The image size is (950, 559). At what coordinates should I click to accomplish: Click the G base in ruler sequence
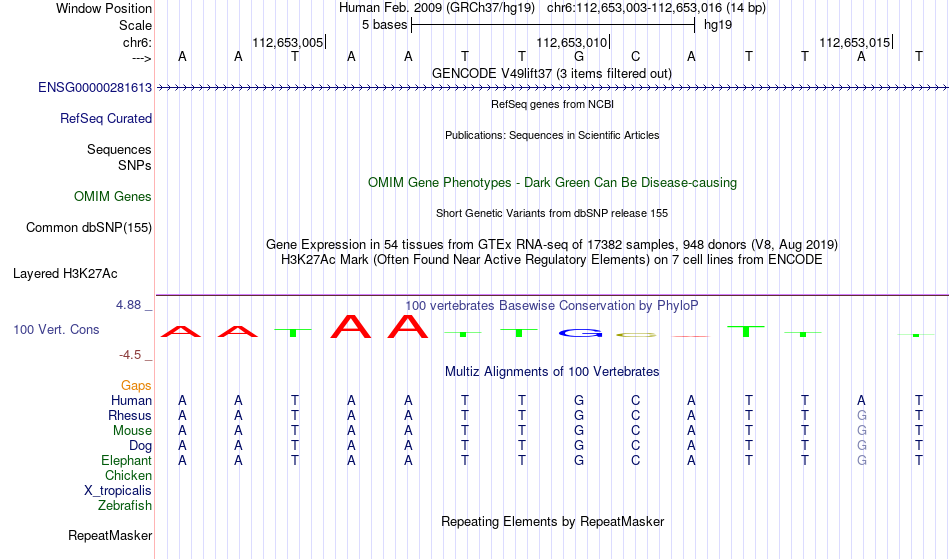(x=579, y=57)
